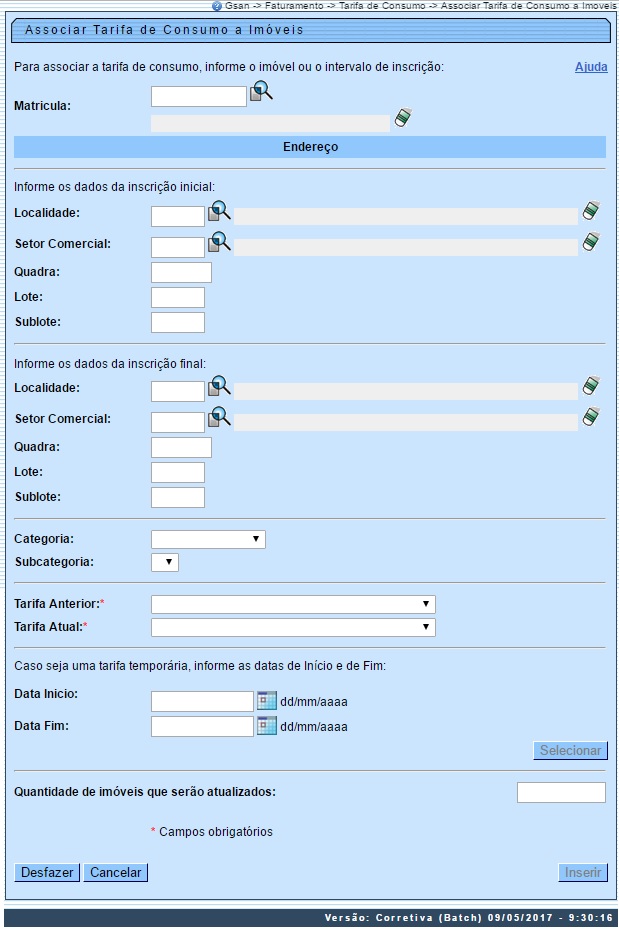Screen dimensions: 619x929
Task: Open the Tarifa Anterior dropdown
Action: pyautogui.click(x=293, y=604)
